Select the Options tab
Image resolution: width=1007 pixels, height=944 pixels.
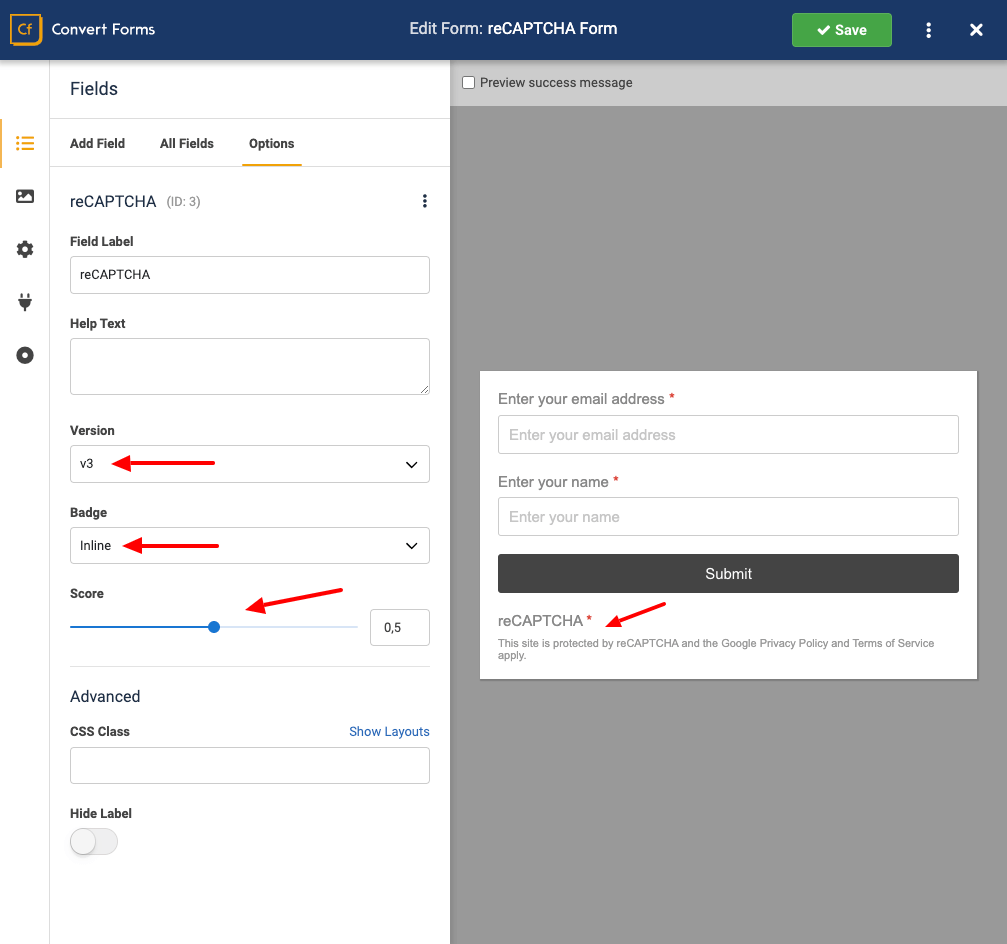tap(272, 143)
